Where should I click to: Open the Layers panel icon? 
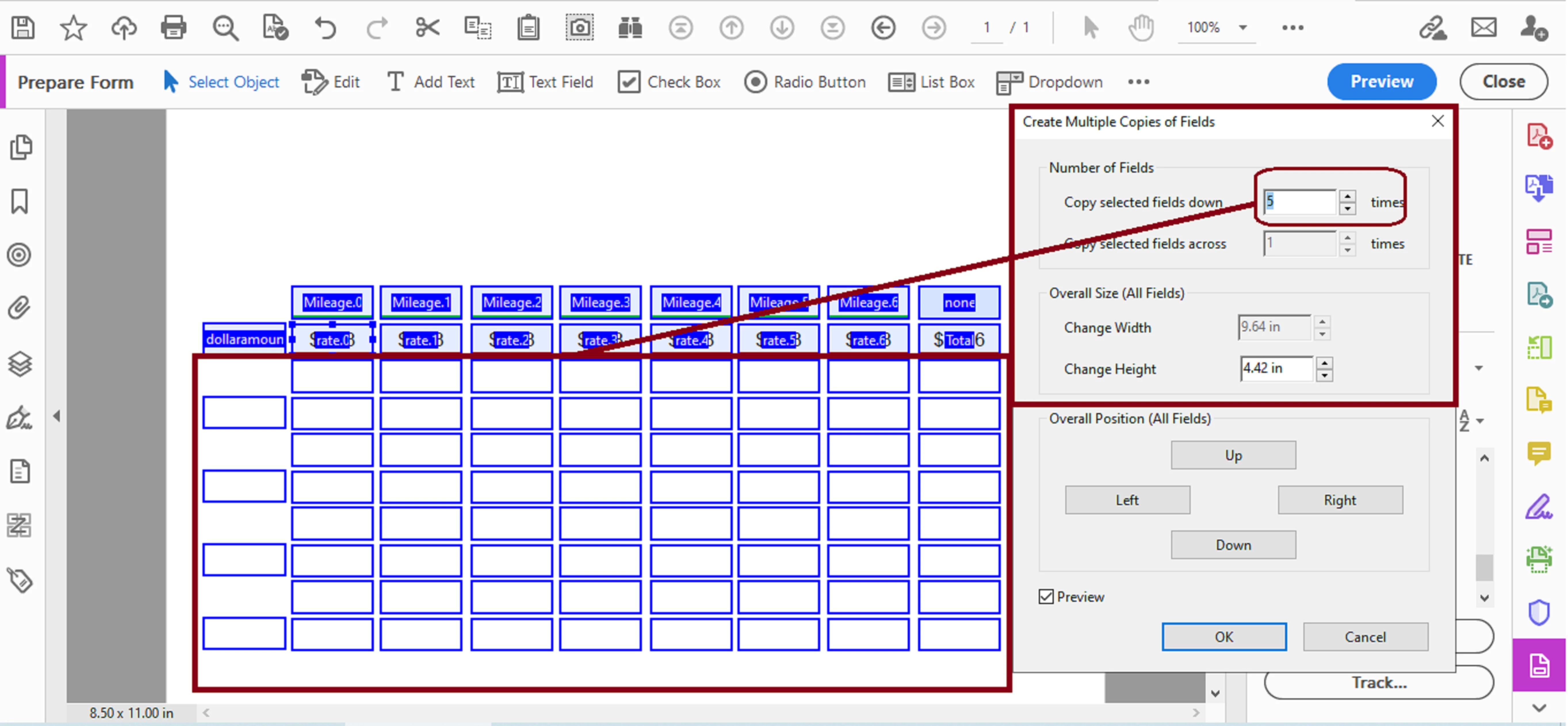pos(20,364)
